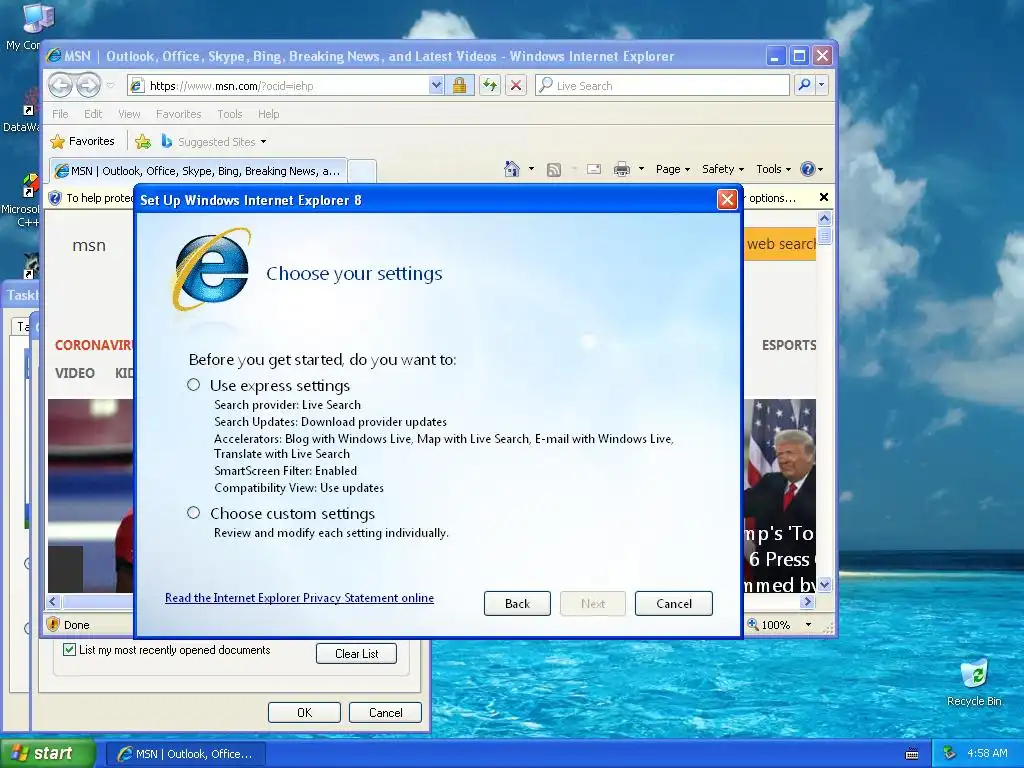Click the keyboard icon in the system tray
This screenshot has height=768, width=1024.
912,754
